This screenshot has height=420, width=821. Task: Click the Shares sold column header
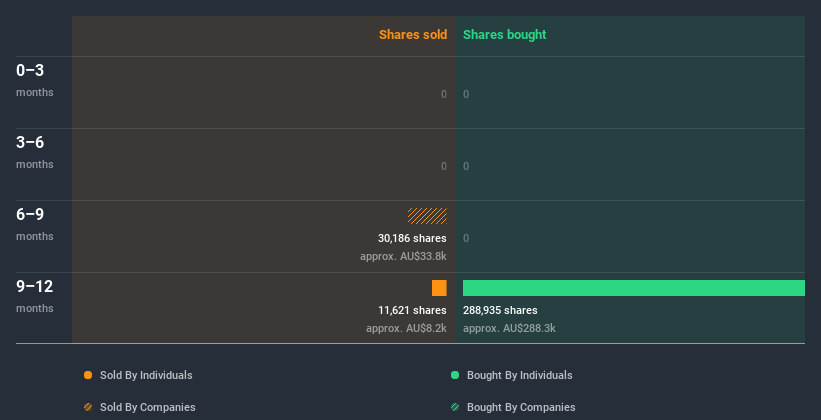(413, 35)
